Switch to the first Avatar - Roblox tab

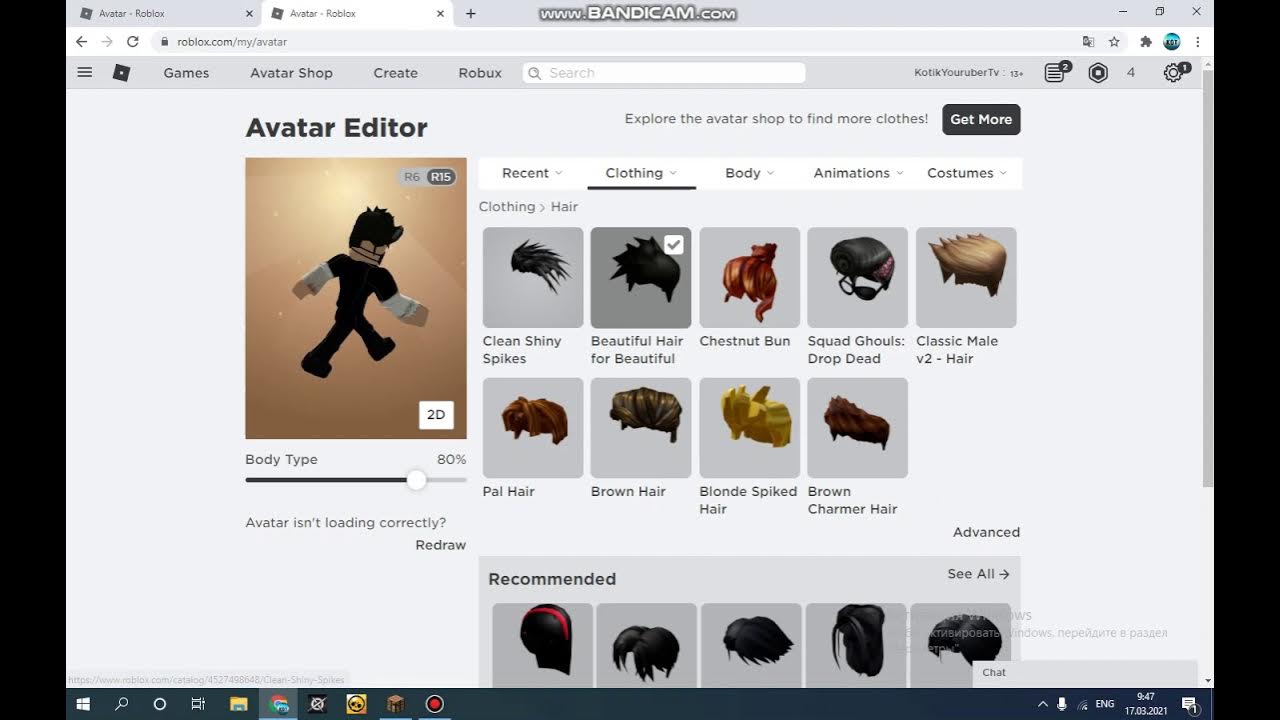(x=165, y=13)
